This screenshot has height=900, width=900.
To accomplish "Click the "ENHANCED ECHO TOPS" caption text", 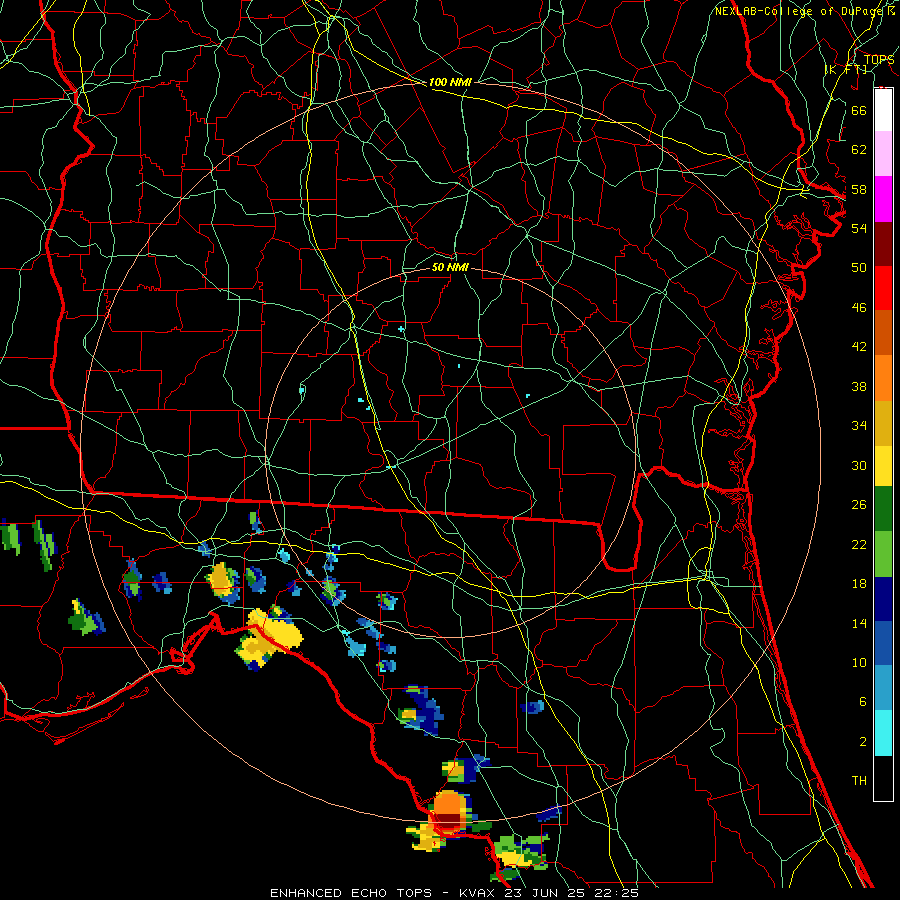I will coord(351,893).
